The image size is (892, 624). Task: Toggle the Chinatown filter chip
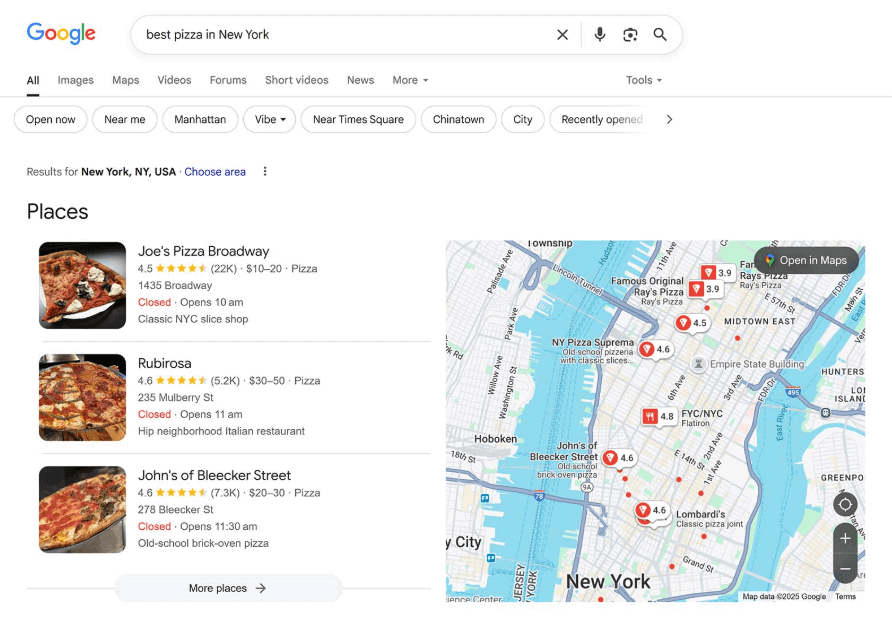(x=458, y=119)
